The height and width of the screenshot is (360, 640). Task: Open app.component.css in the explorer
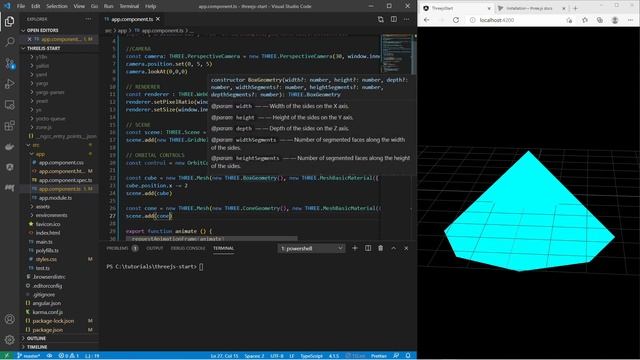(61, 162)
